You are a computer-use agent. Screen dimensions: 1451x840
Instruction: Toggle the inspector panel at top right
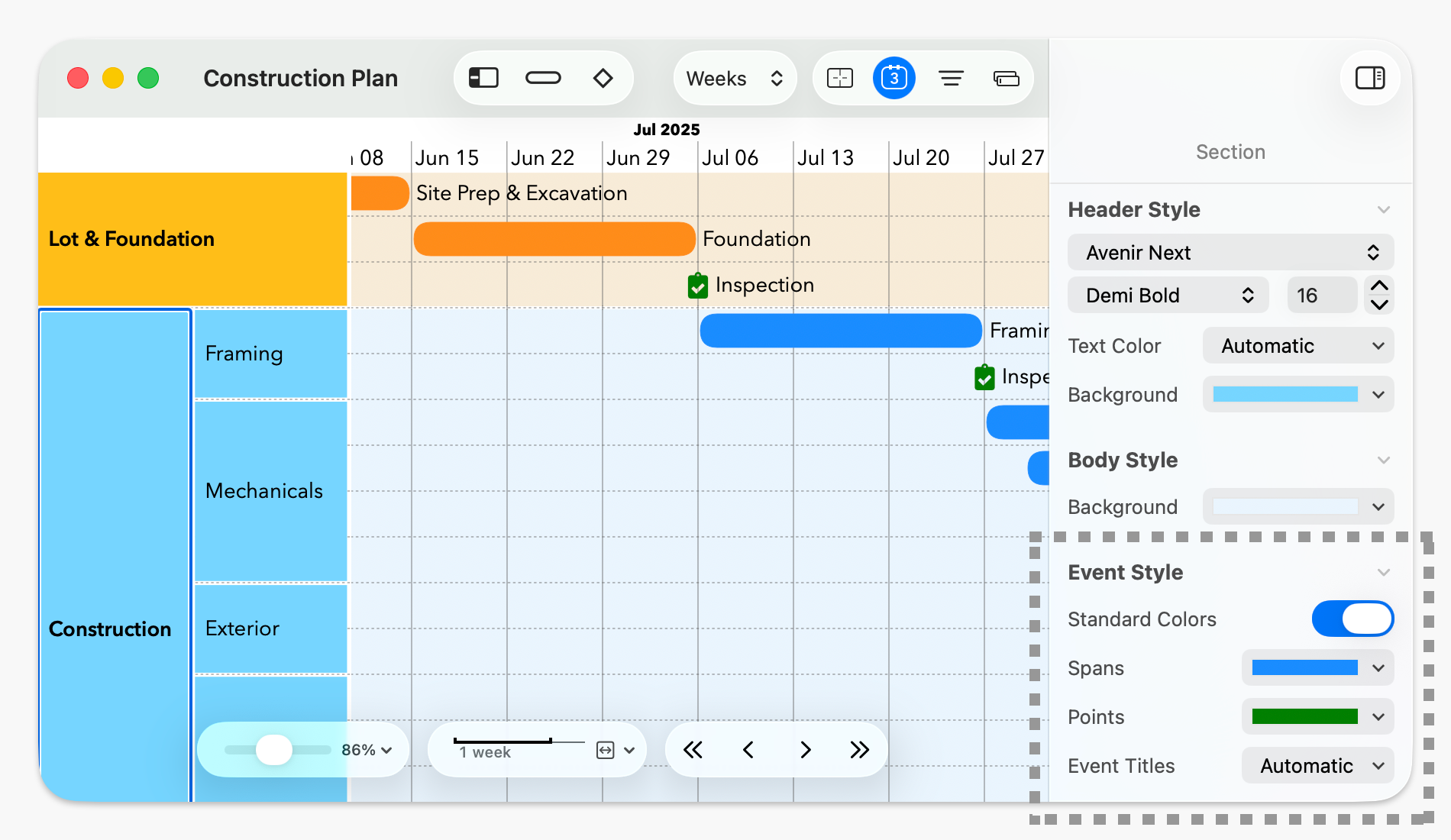point(1369,77)
